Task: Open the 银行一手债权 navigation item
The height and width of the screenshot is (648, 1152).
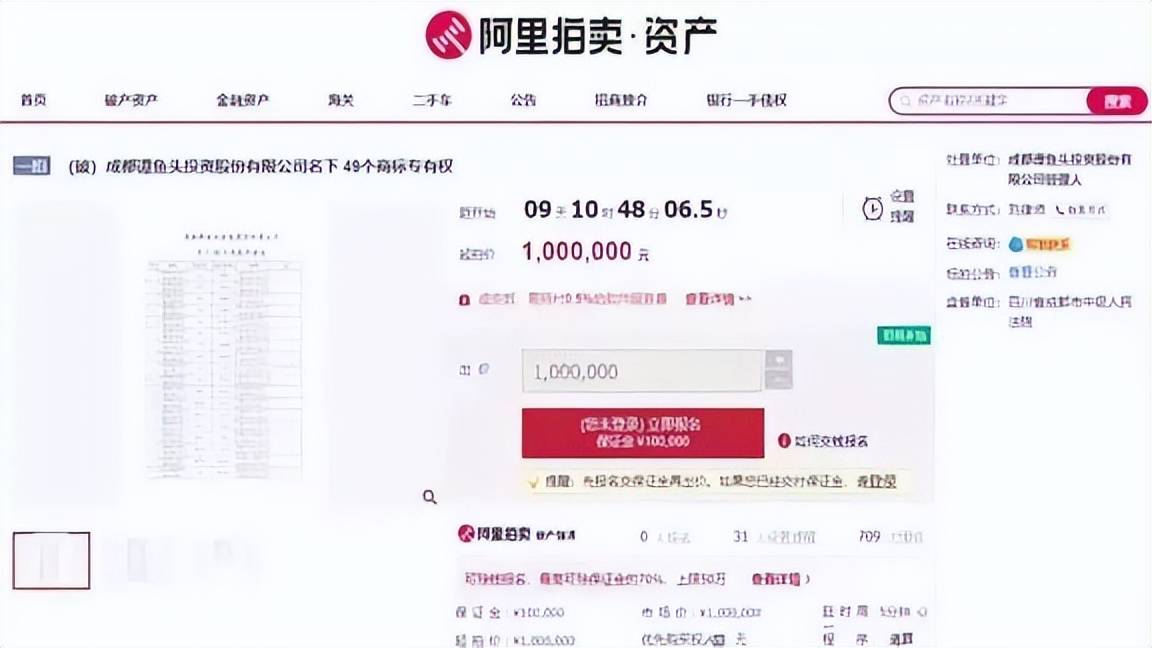Action: pos(746,100)
